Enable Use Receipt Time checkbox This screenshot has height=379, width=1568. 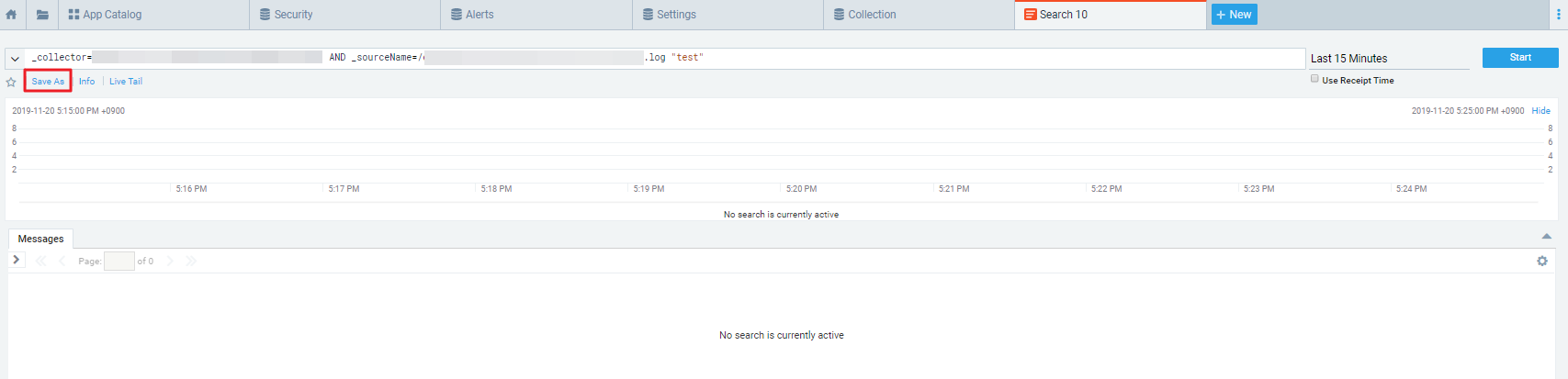[x=1314, y=79]
